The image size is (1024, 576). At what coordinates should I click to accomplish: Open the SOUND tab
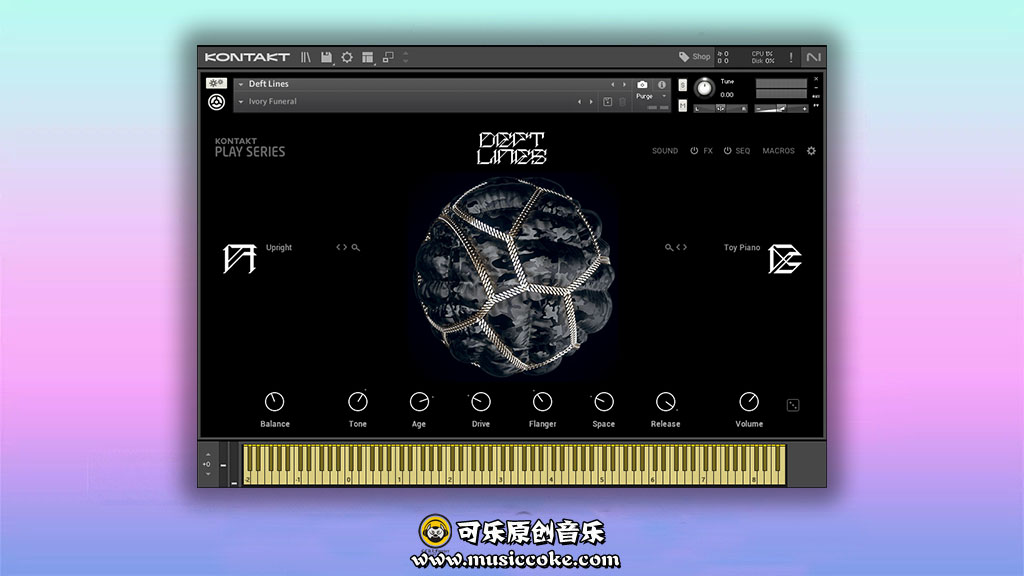[665, 151]
